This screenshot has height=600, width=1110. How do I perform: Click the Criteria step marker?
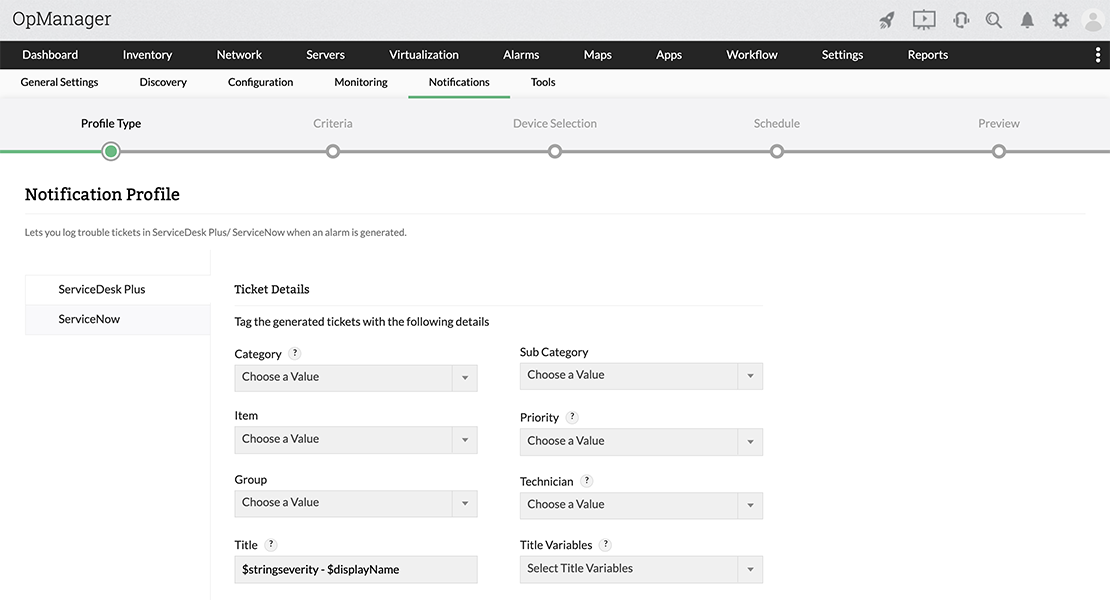point(333,151)
